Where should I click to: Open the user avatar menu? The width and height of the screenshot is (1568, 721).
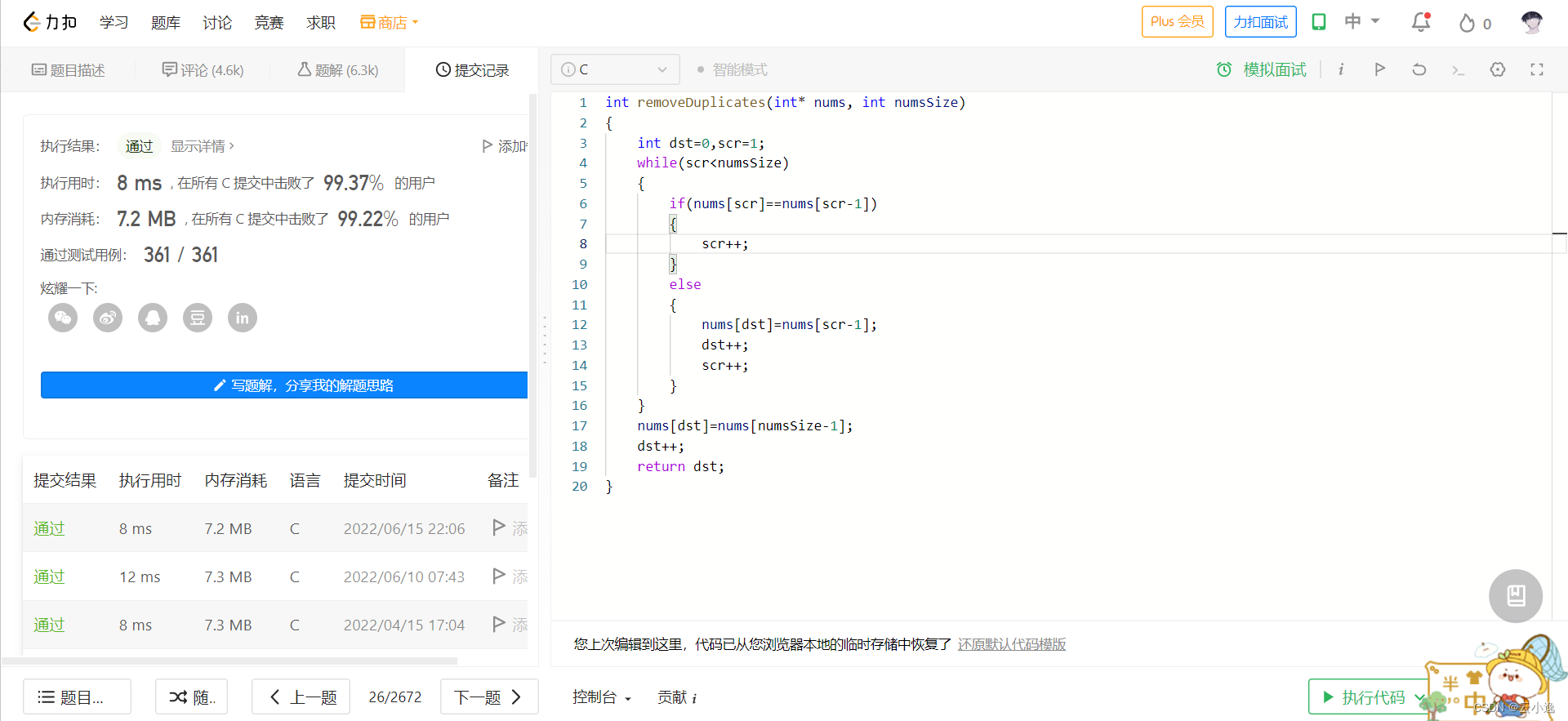1532,22
